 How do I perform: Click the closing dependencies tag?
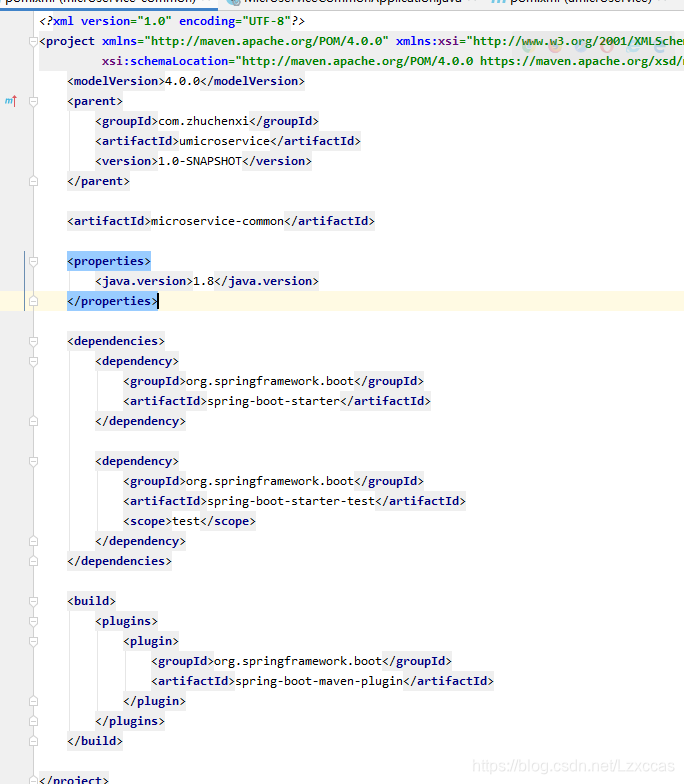click(119, 561)
